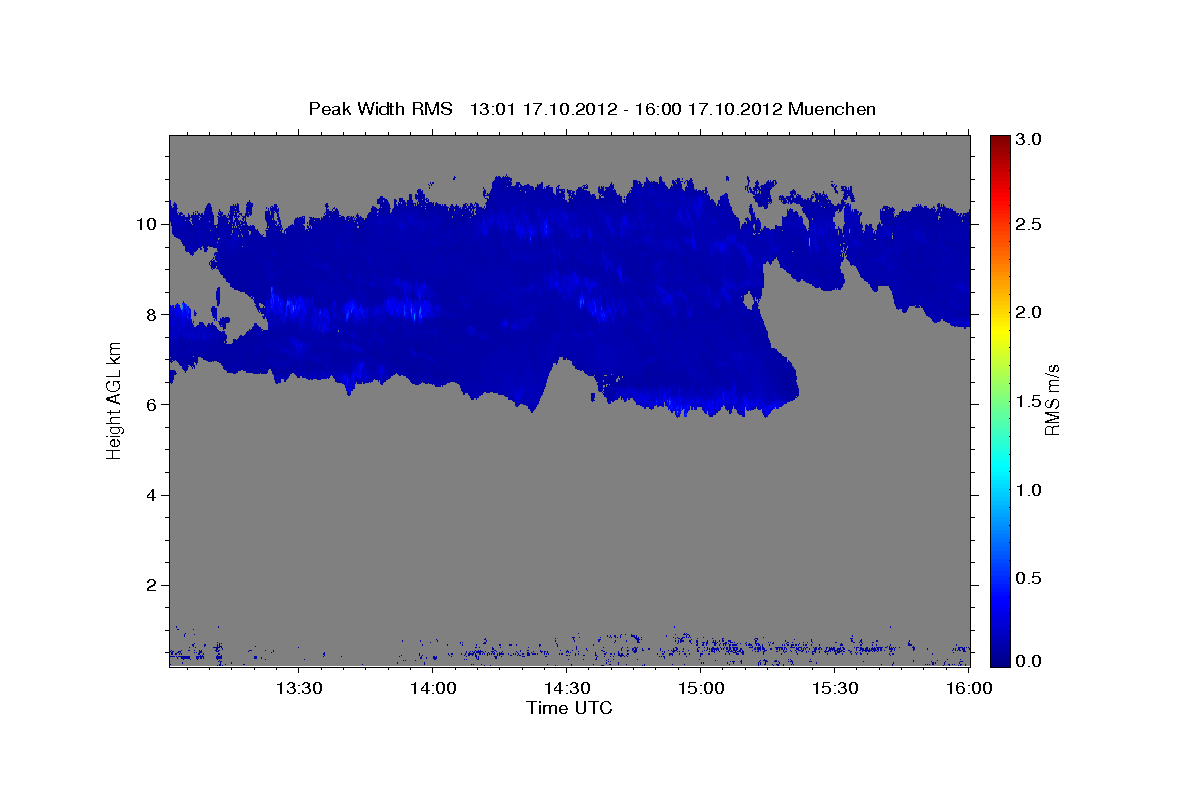
Task: Select the '13:30' time axis label
Action: [299, 688]
